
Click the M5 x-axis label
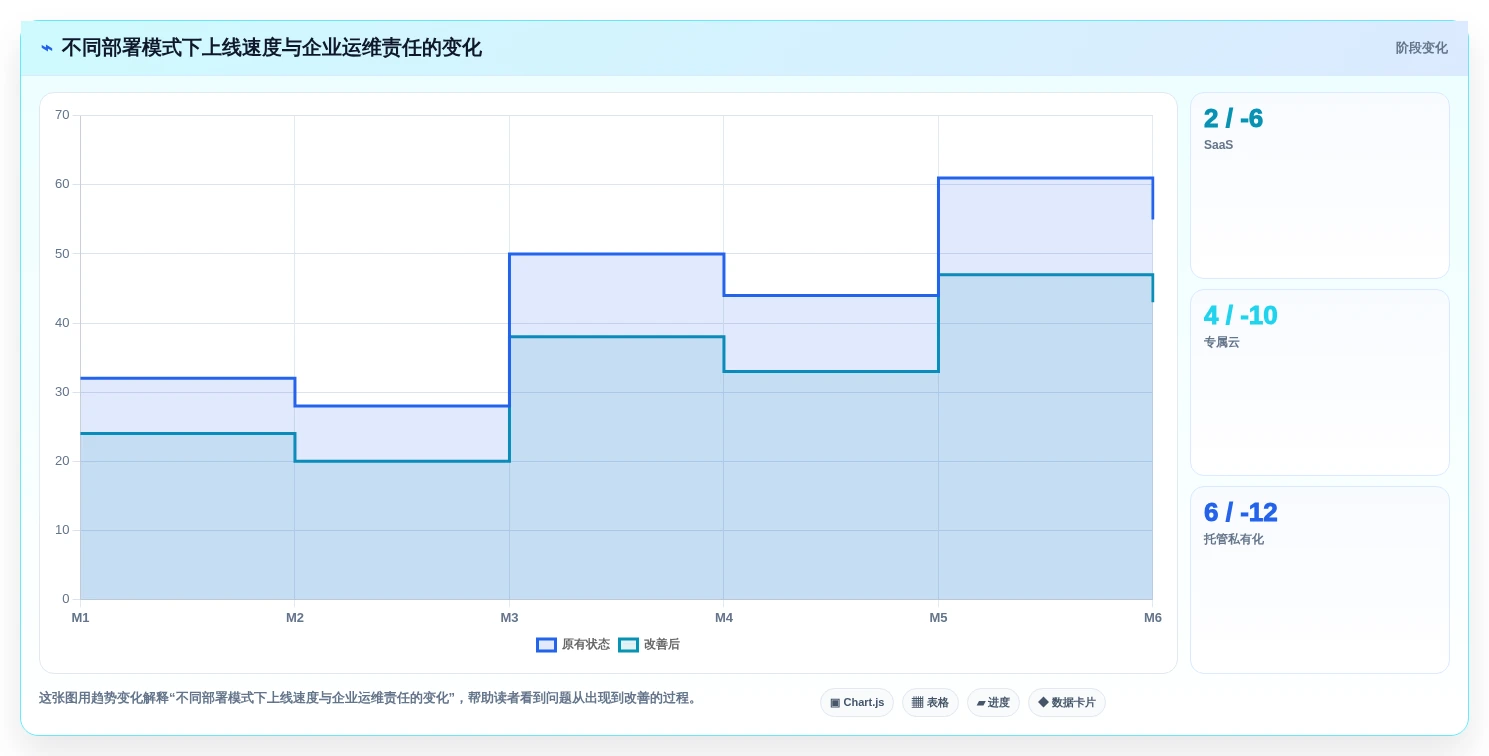click(x=938, y=618)
